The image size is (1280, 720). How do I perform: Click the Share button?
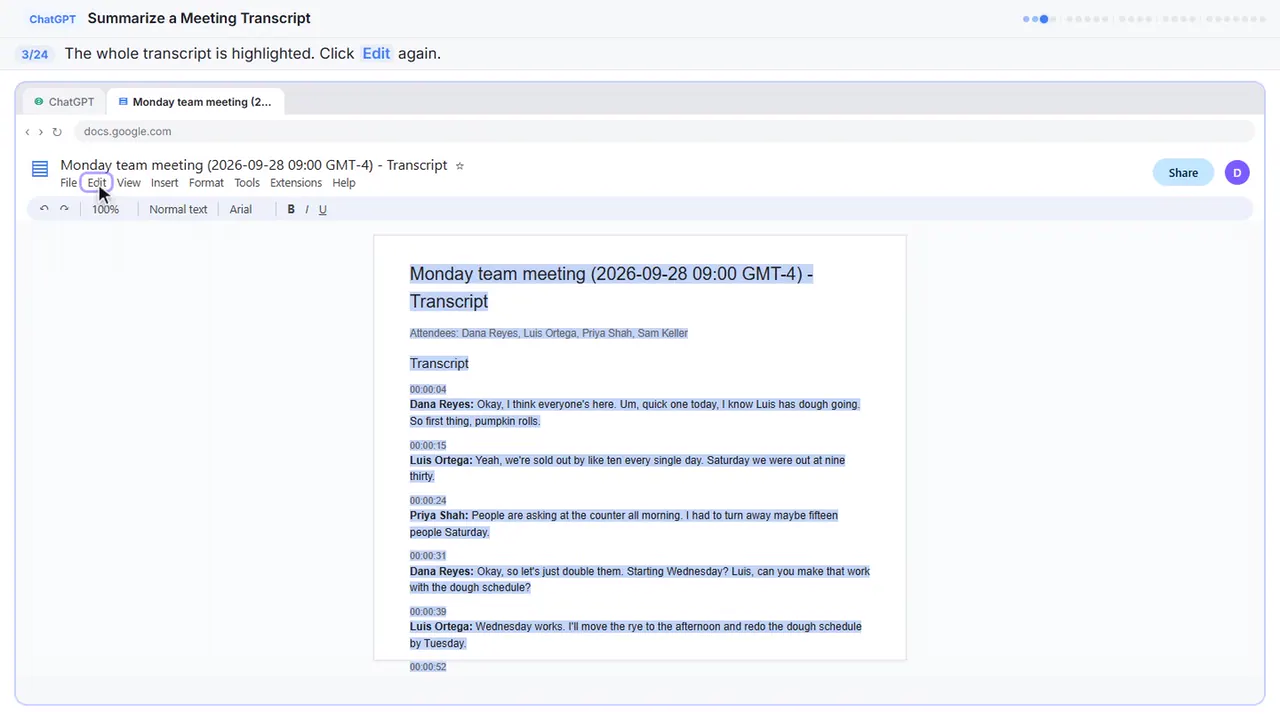click(x=1183, y=173)
